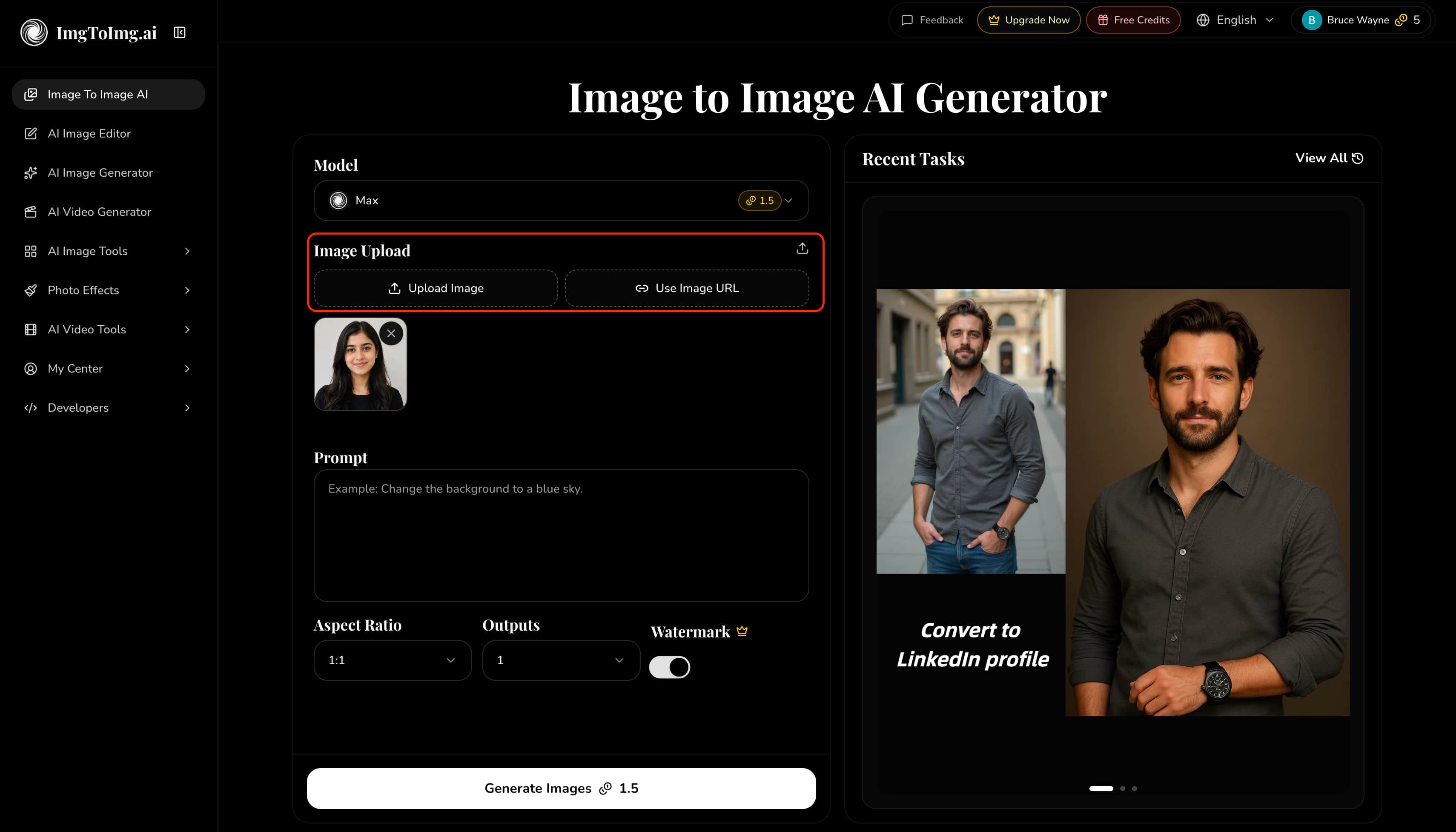Click the upload icon in Image Upload header

(803, 248)
